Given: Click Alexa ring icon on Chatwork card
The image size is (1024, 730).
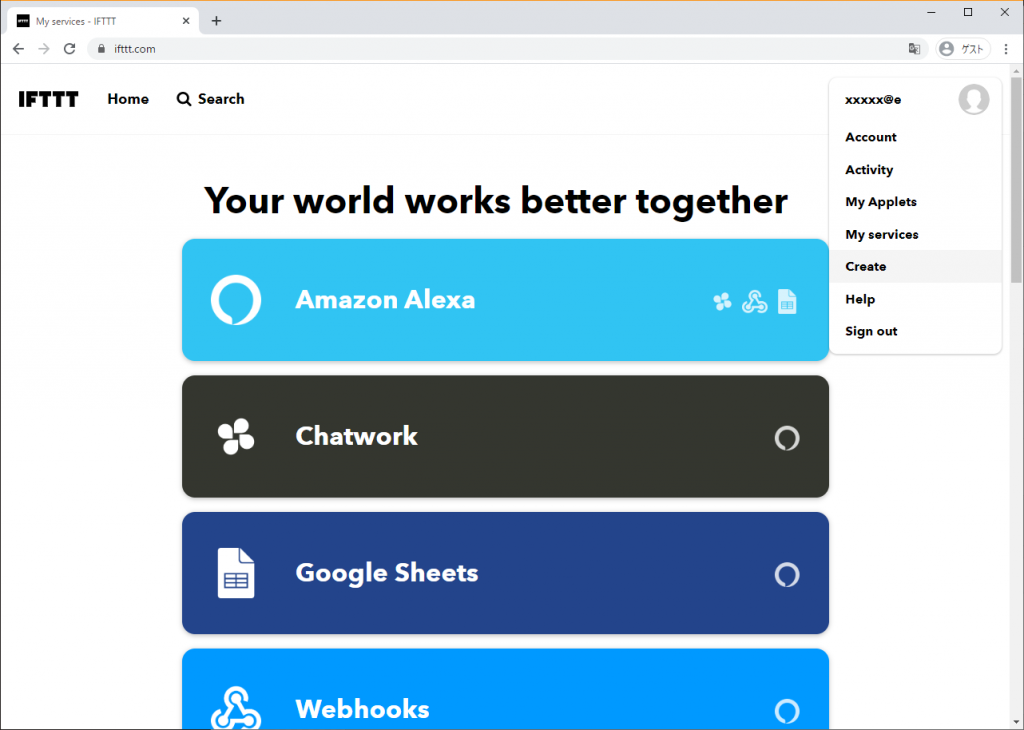Looking at the screenshot, I should click(787, 438).
